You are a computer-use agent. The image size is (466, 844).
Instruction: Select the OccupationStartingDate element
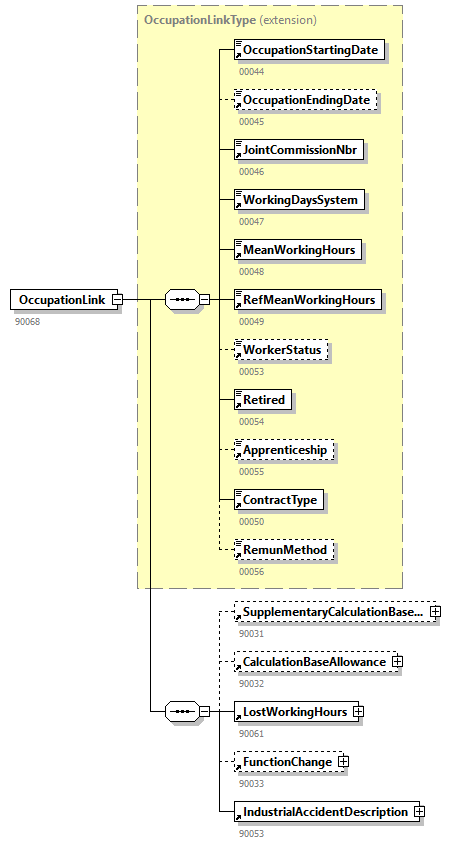(309, 50)
